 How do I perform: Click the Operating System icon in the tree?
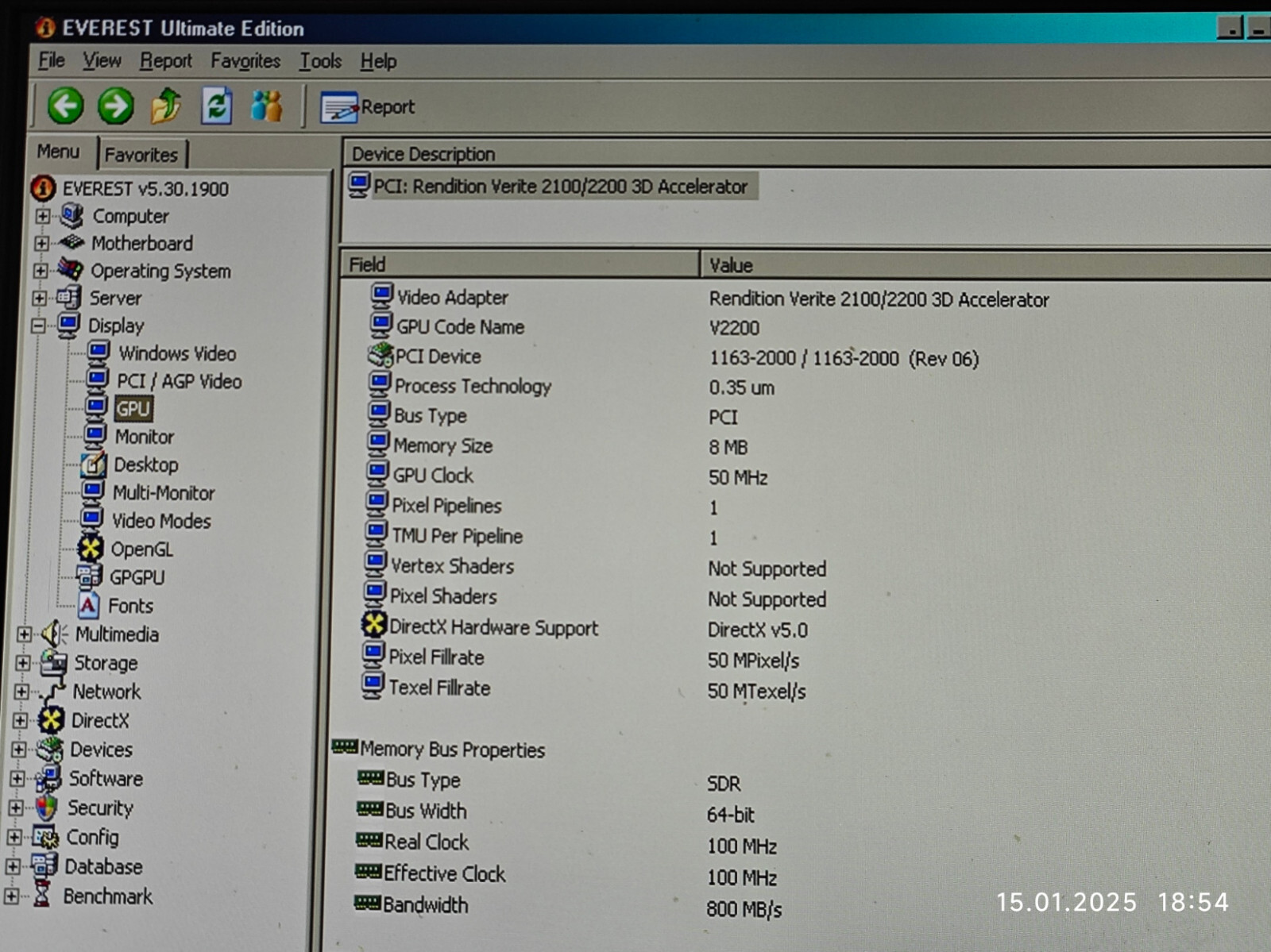(x=70, y=270)
